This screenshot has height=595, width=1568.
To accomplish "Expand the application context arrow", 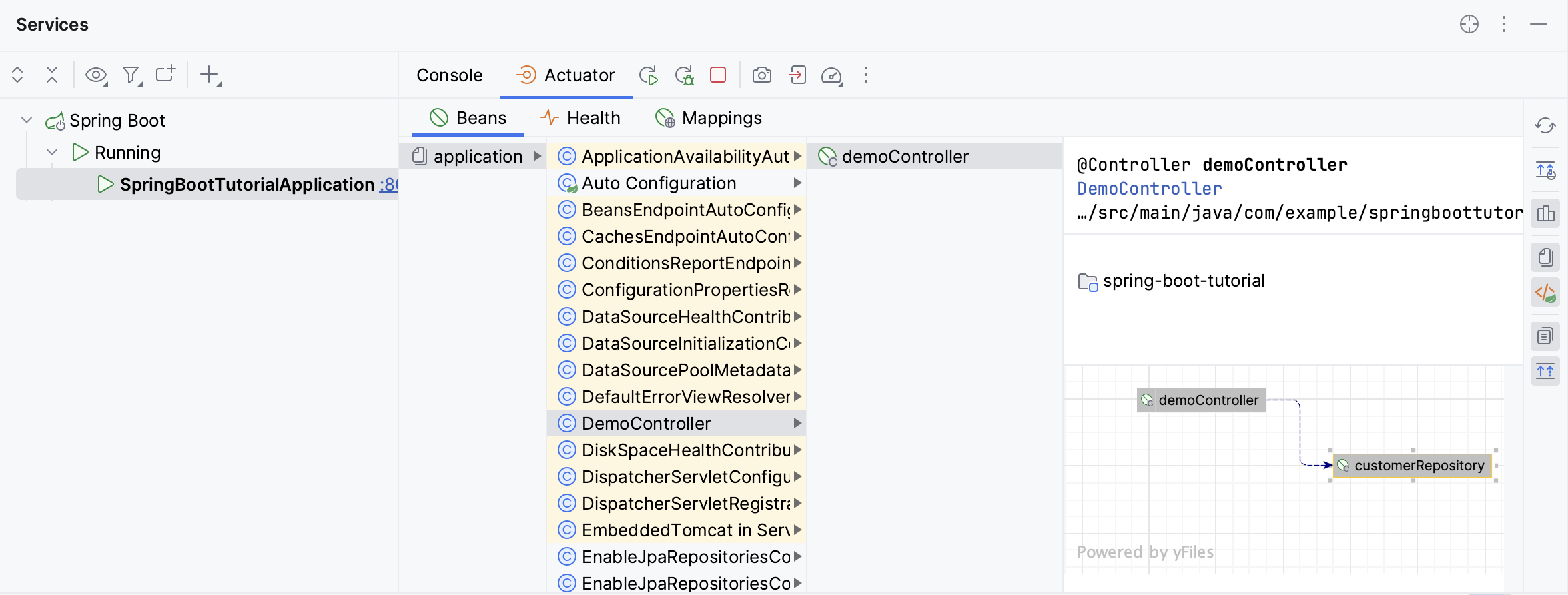I will tap(538, 156).
